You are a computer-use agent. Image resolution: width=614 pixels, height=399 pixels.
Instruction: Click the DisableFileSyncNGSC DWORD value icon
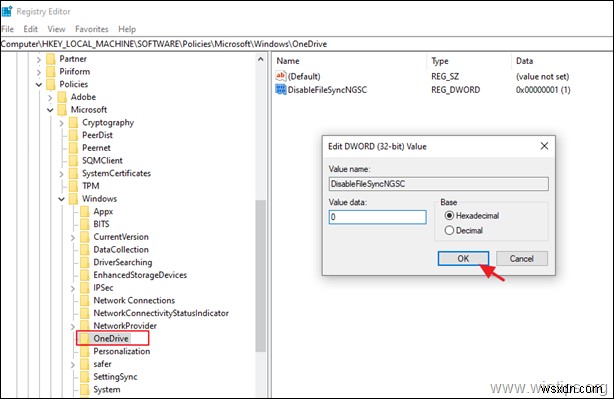click(x=280, y=89)
